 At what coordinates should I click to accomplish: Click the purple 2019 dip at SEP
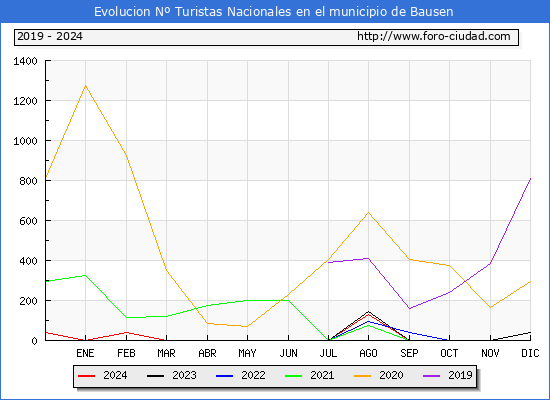(x=409, y=308)
